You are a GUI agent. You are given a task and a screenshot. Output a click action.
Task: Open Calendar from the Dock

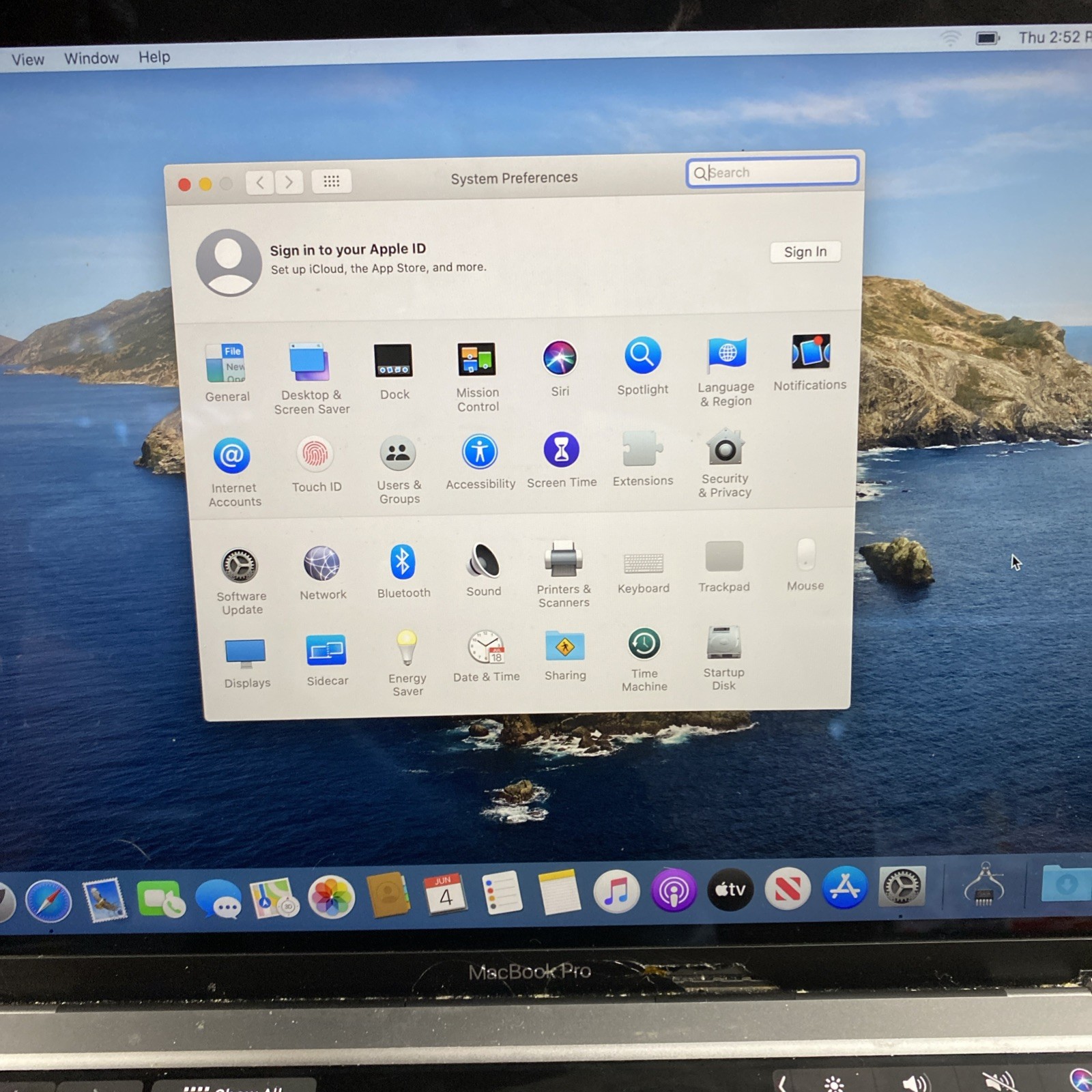pos(445,894)
